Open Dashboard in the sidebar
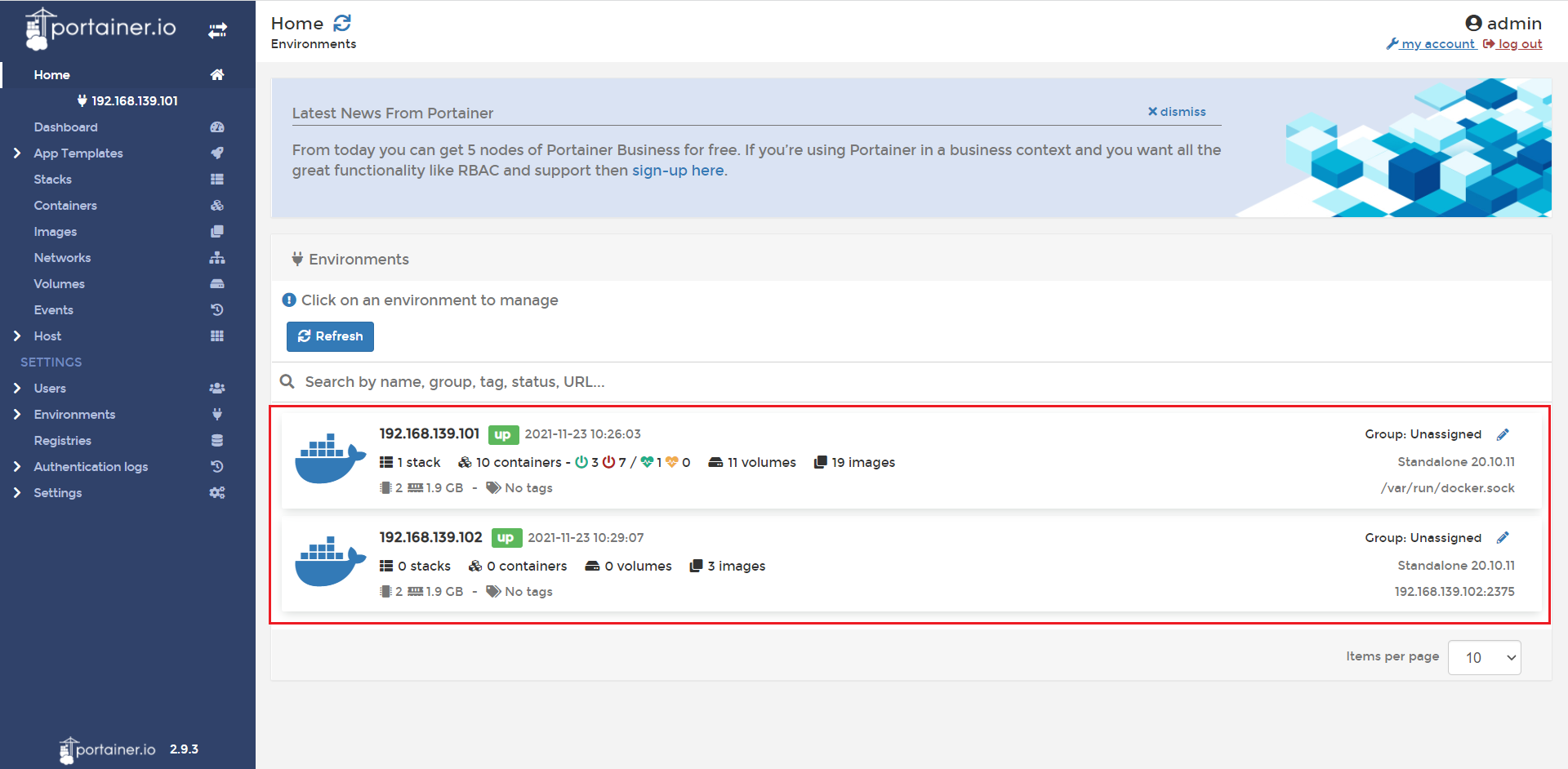 [65, 127]
